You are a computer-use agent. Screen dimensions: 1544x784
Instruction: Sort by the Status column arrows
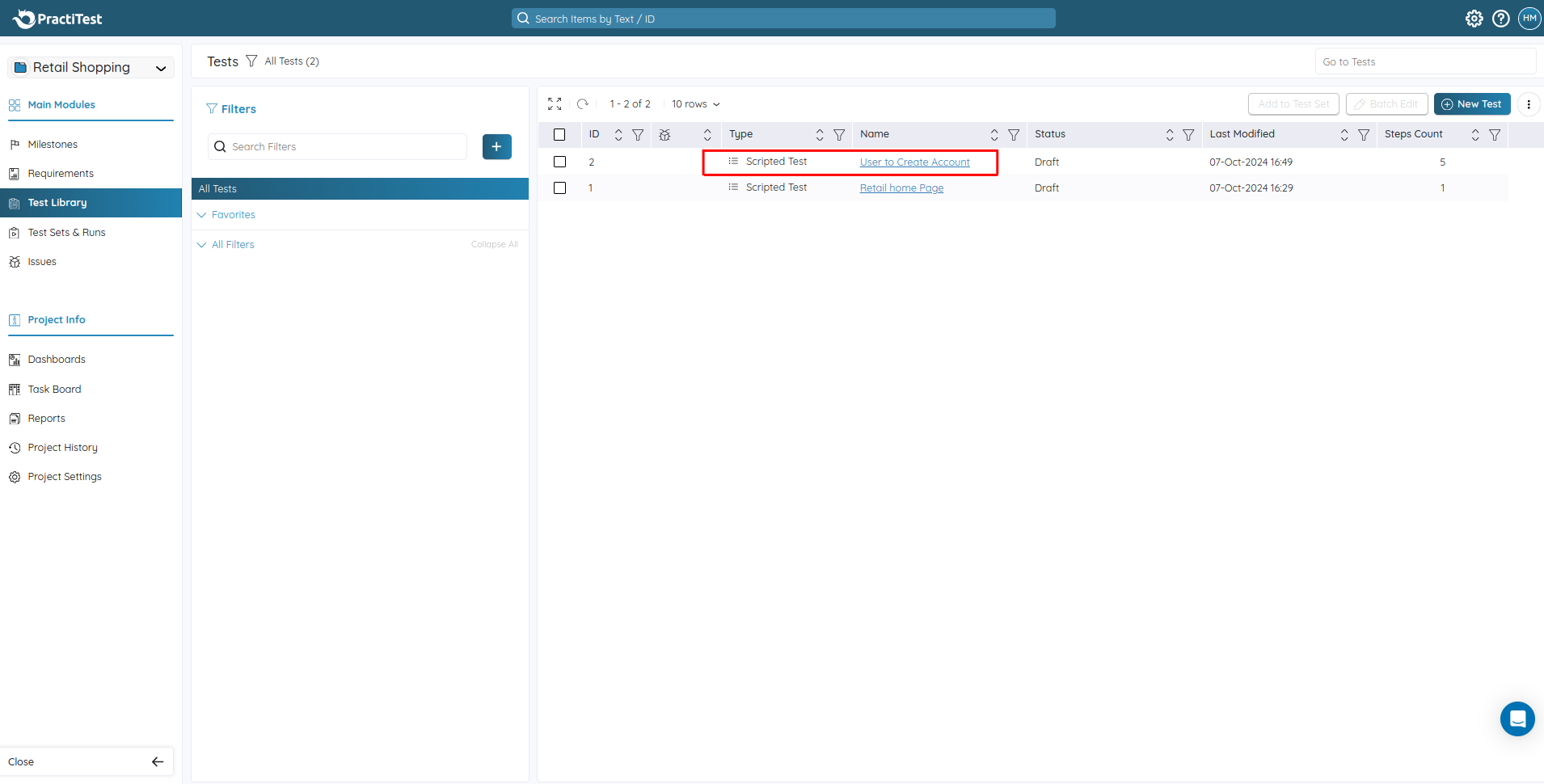(1169, 135)
